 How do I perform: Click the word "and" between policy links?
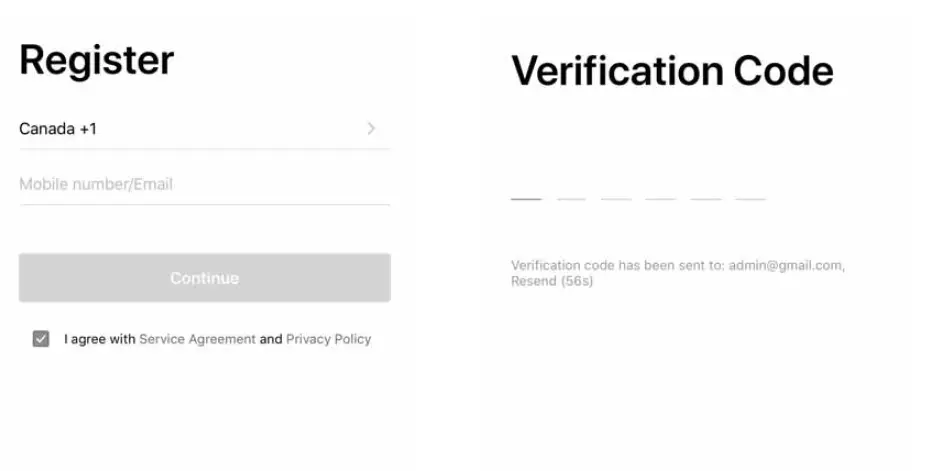(x=271, y=339)
